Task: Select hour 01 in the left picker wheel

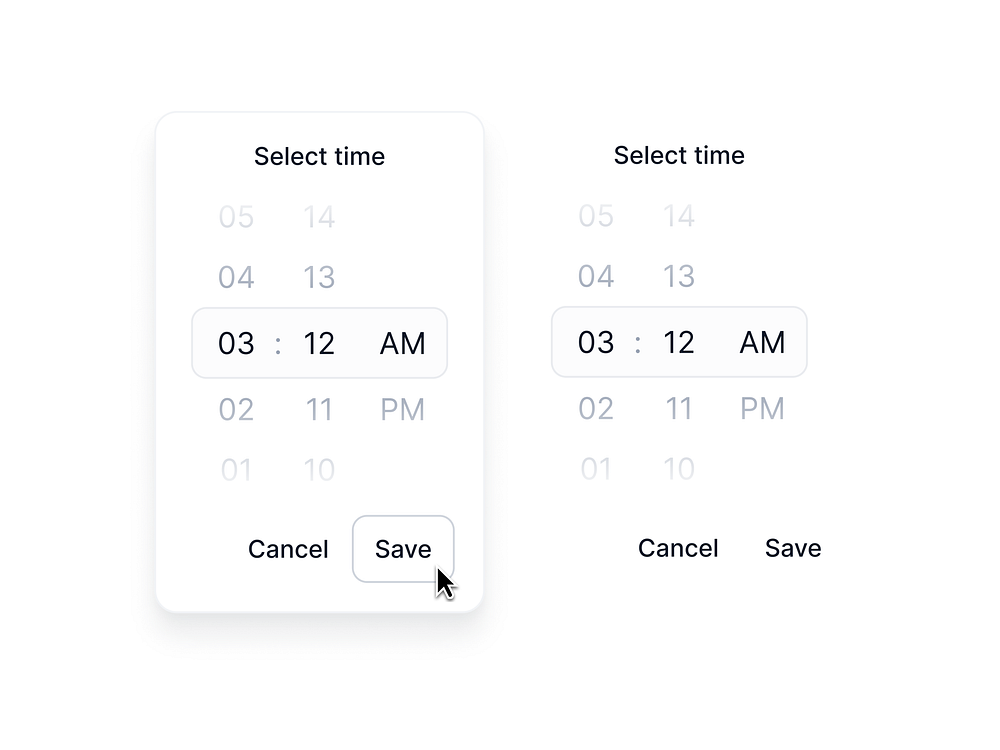Action: pos(236,469)
